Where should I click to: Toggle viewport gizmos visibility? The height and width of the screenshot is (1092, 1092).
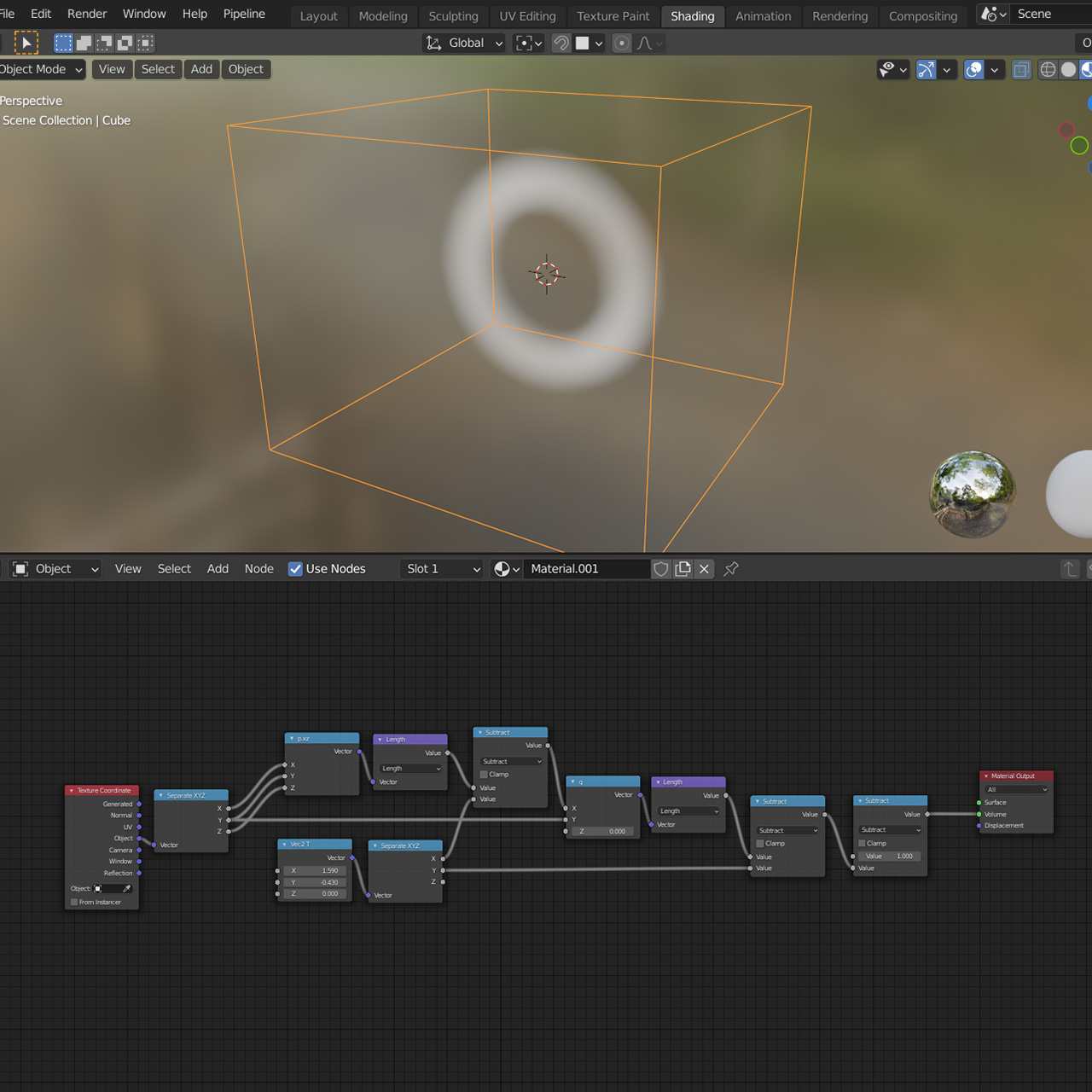pyautogui.click(x=926, y=69)
